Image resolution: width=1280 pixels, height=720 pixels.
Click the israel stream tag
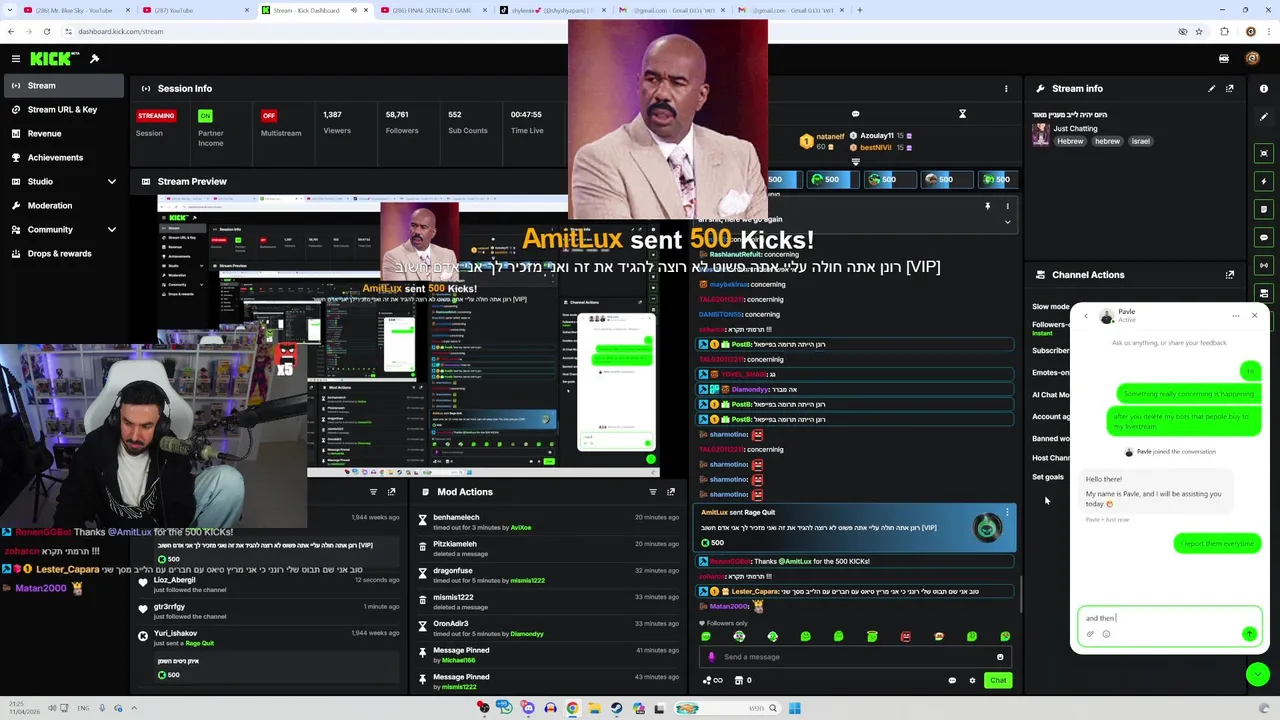click(x=1140, y=141)
